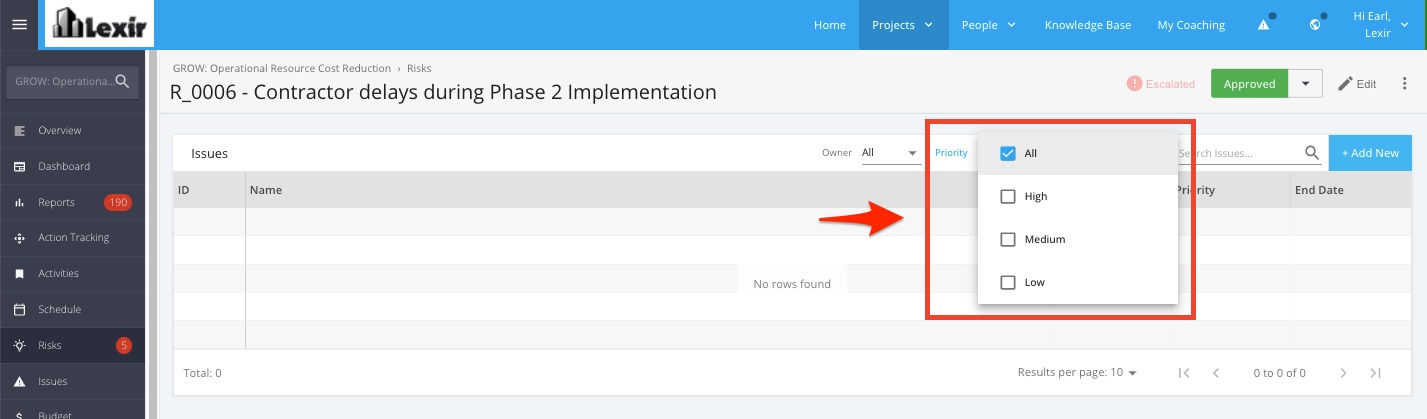The height and width of the screenshot is (419, 1427).
Task: Click the 0 to 0 of 0 pagination text
Action: click(x=1280, y=373)
